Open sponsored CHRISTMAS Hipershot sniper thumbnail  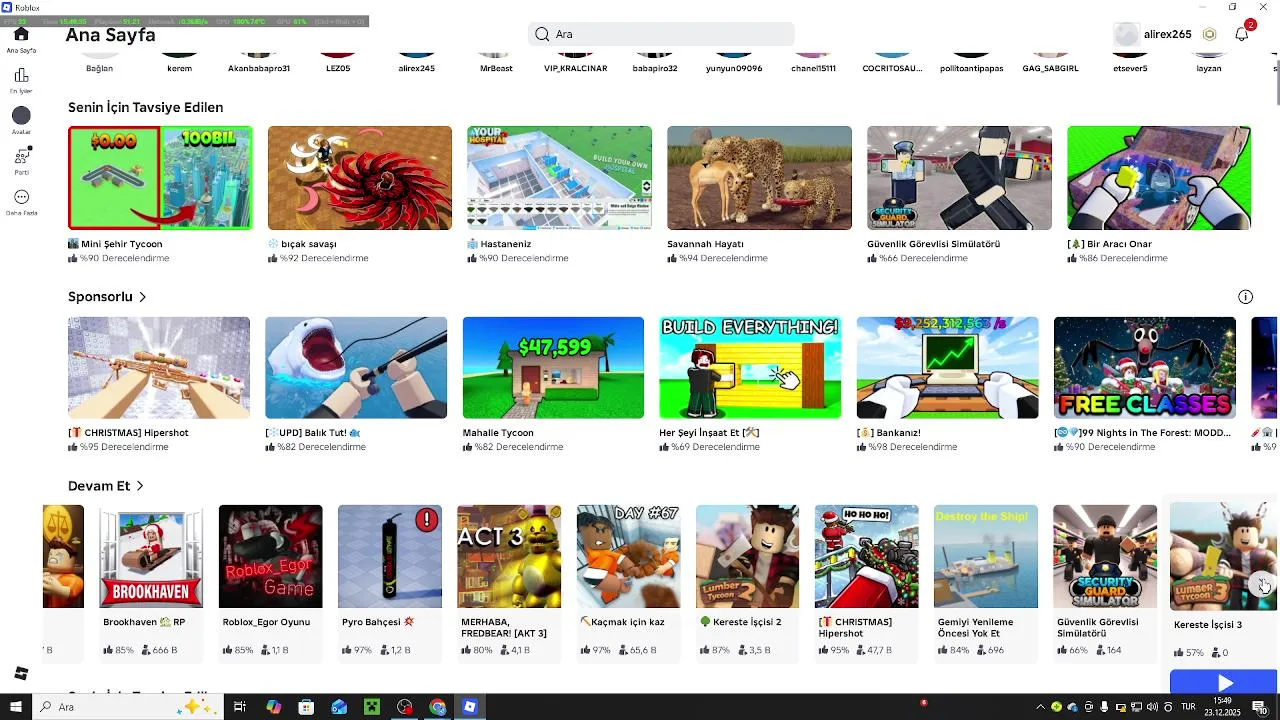(159, 368)
